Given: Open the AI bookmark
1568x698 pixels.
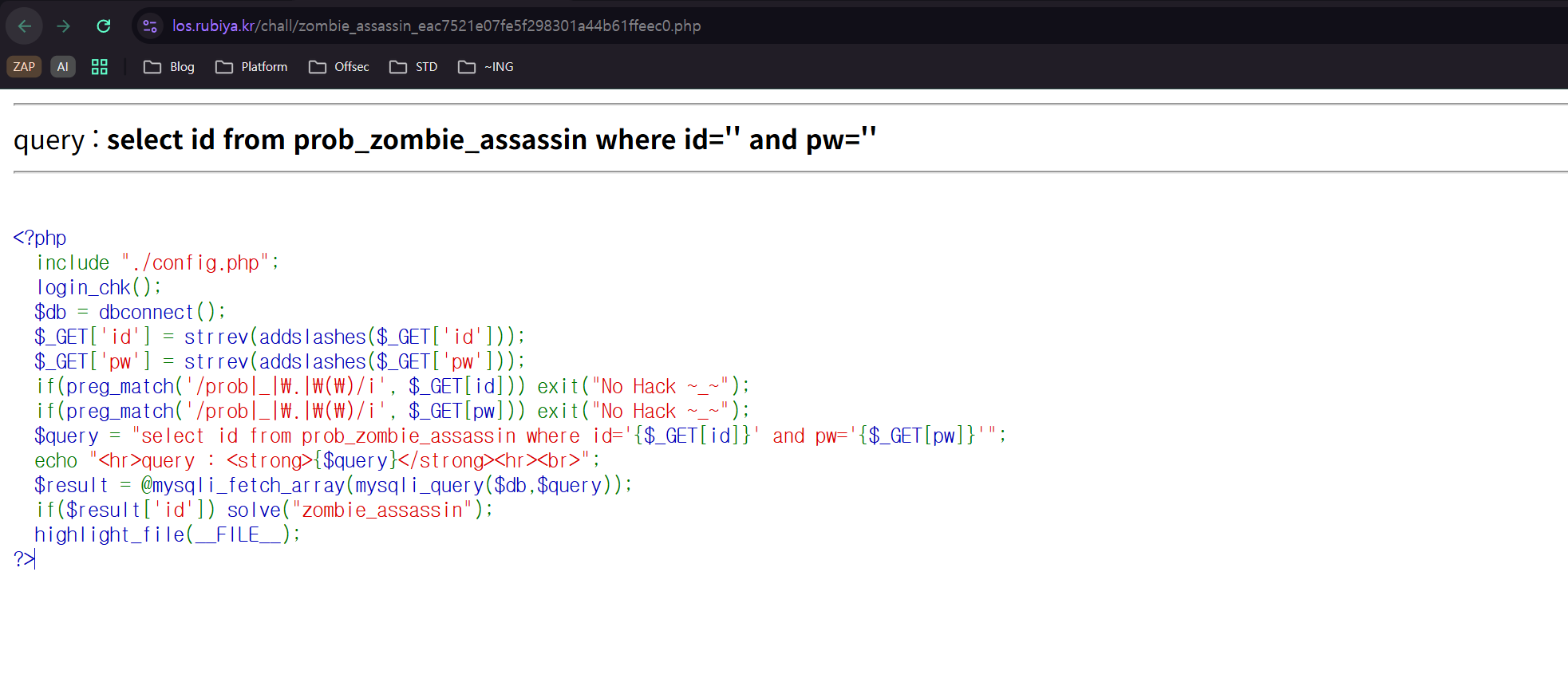Looking at the screenshot, I should click(62, 67).
